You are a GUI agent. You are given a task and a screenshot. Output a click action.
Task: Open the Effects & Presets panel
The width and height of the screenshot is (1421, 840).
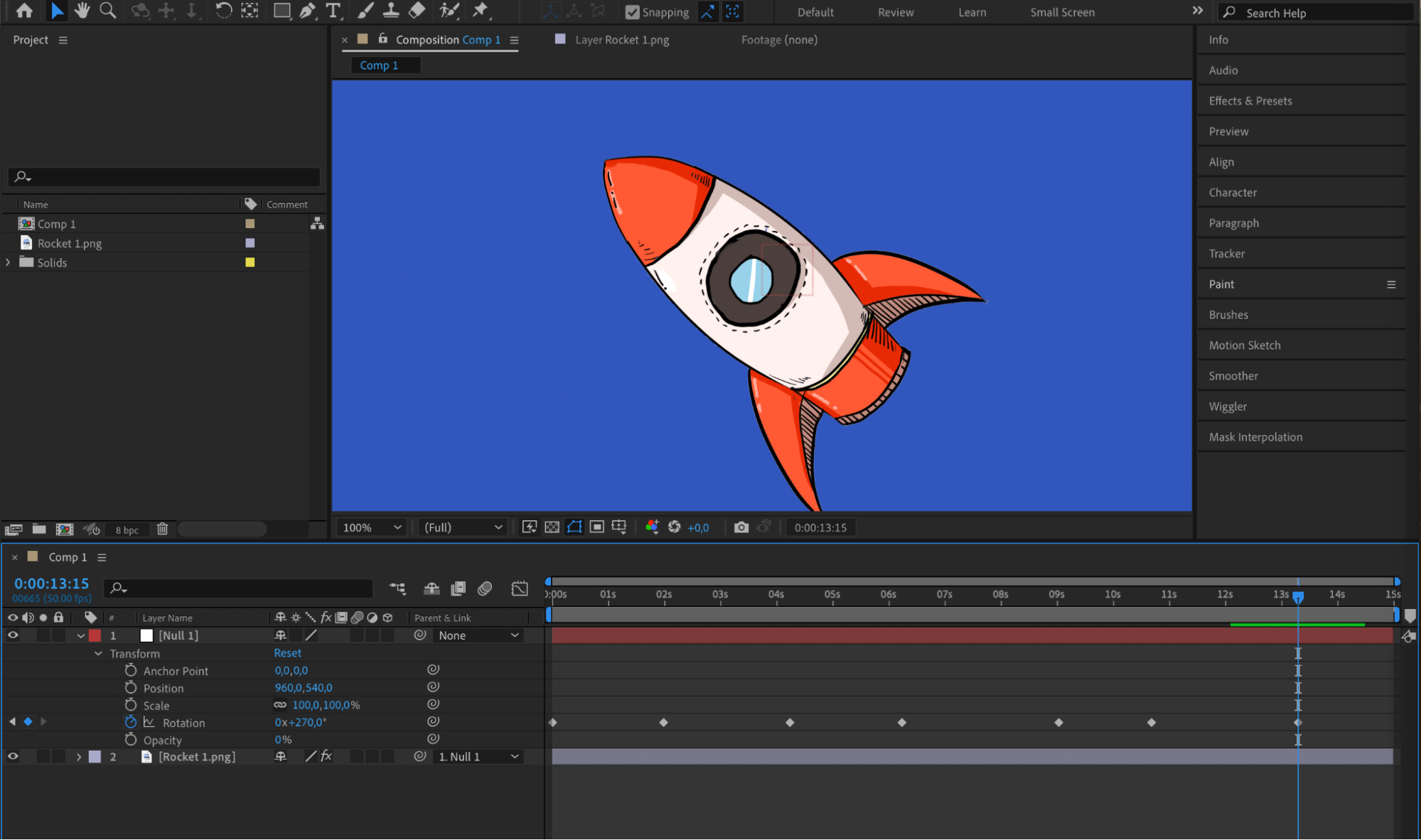coord(1250,101)
